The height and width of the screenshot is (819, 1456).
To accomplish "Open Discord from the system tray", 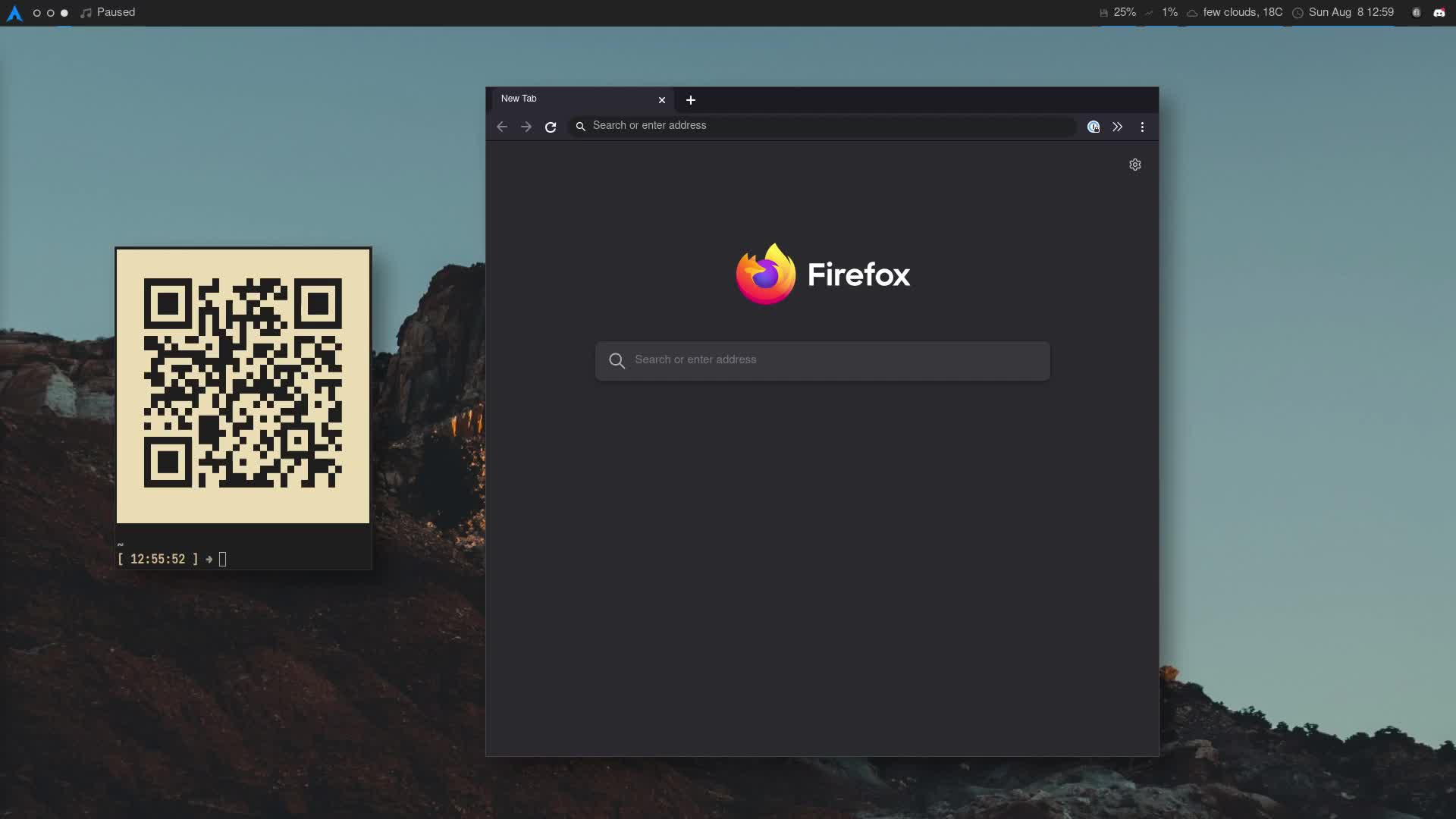I will pyautogui.click(x=1439, y=13).
